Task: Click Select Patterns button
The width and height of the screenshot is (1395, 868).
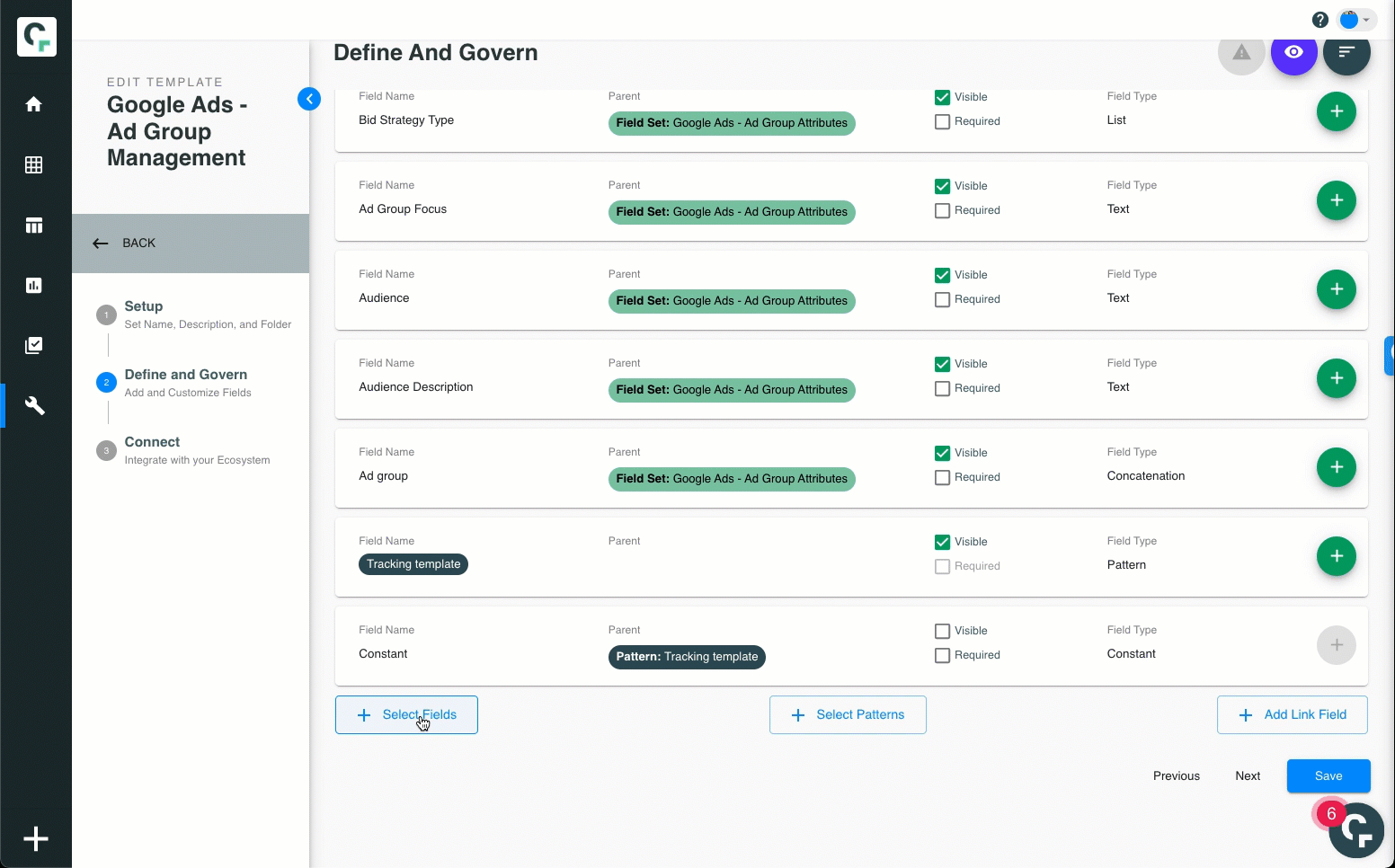Action: [848, 714]
